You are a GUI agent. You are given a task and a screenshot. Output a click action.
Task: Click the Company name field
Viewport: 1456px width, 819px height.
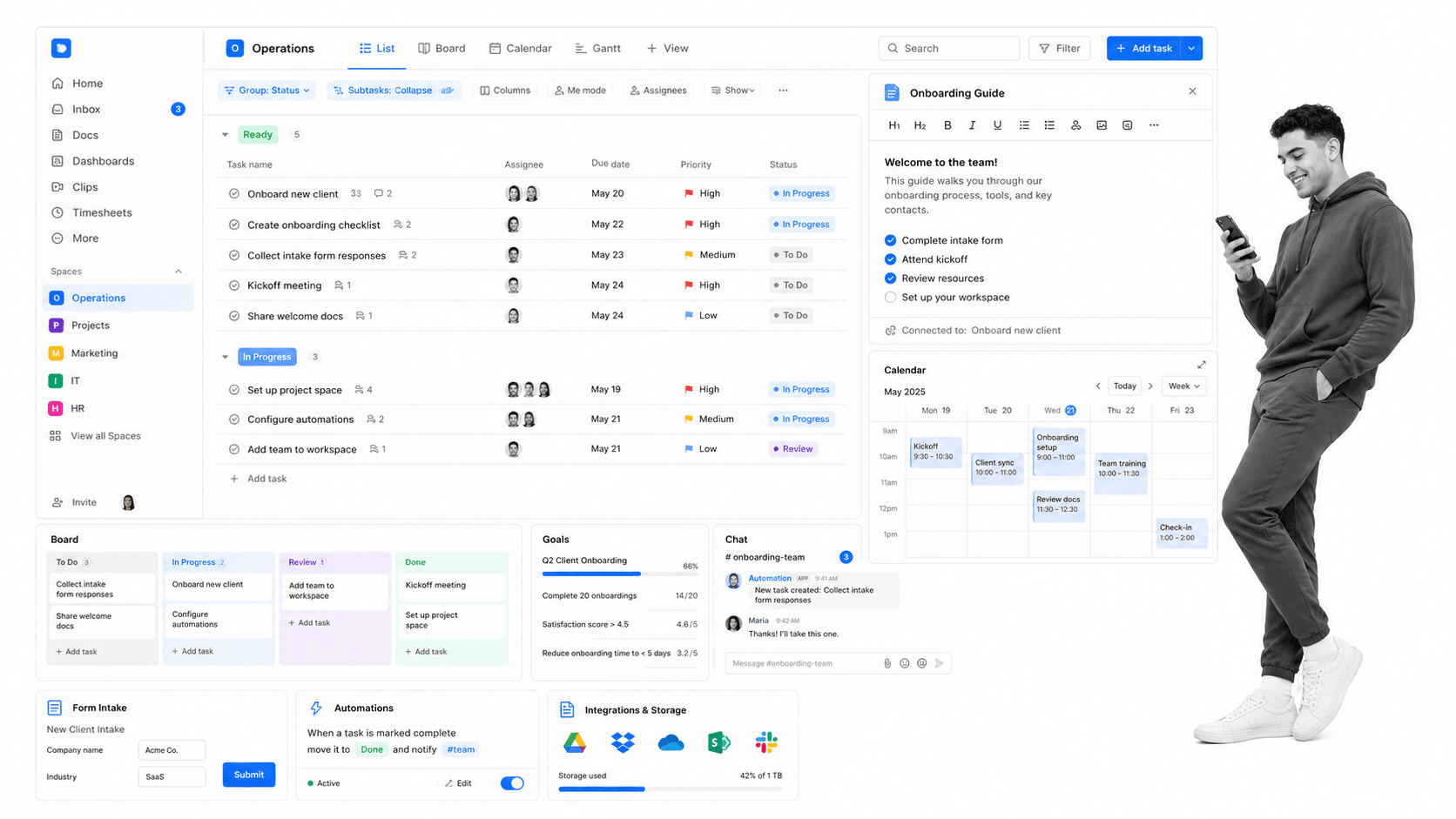click(172, 750)
